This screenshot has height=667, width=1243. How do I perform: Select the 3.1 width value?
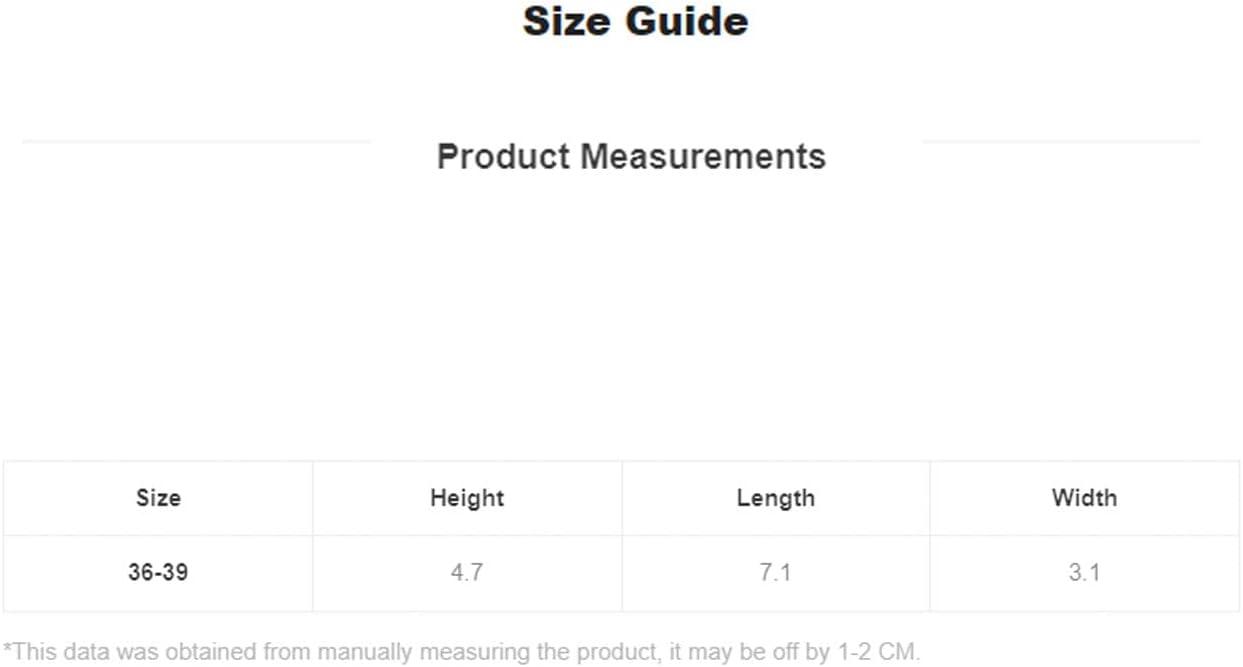click(1084, 573)
